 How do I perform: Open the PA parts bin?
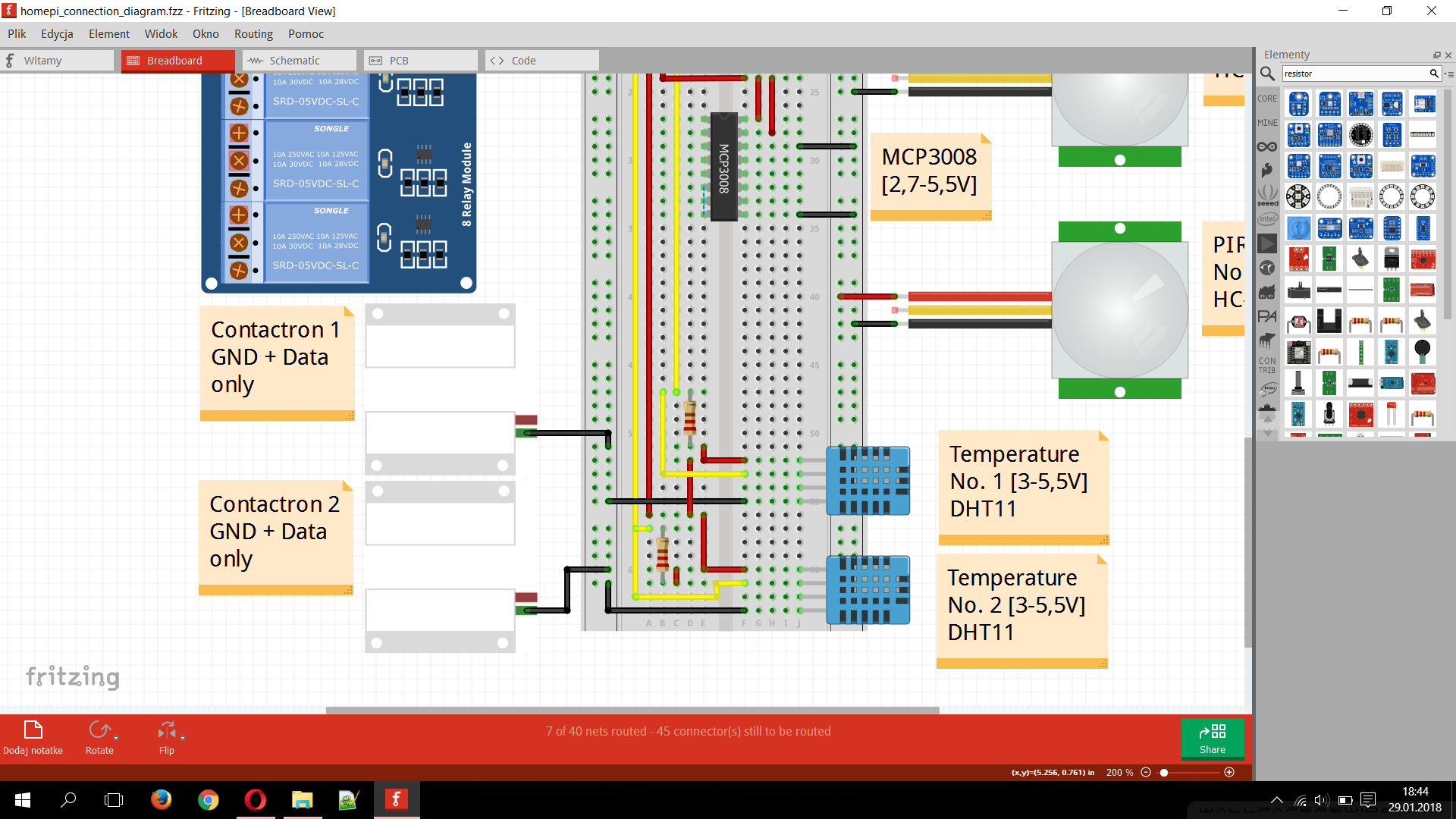(x=1267, y=316)
